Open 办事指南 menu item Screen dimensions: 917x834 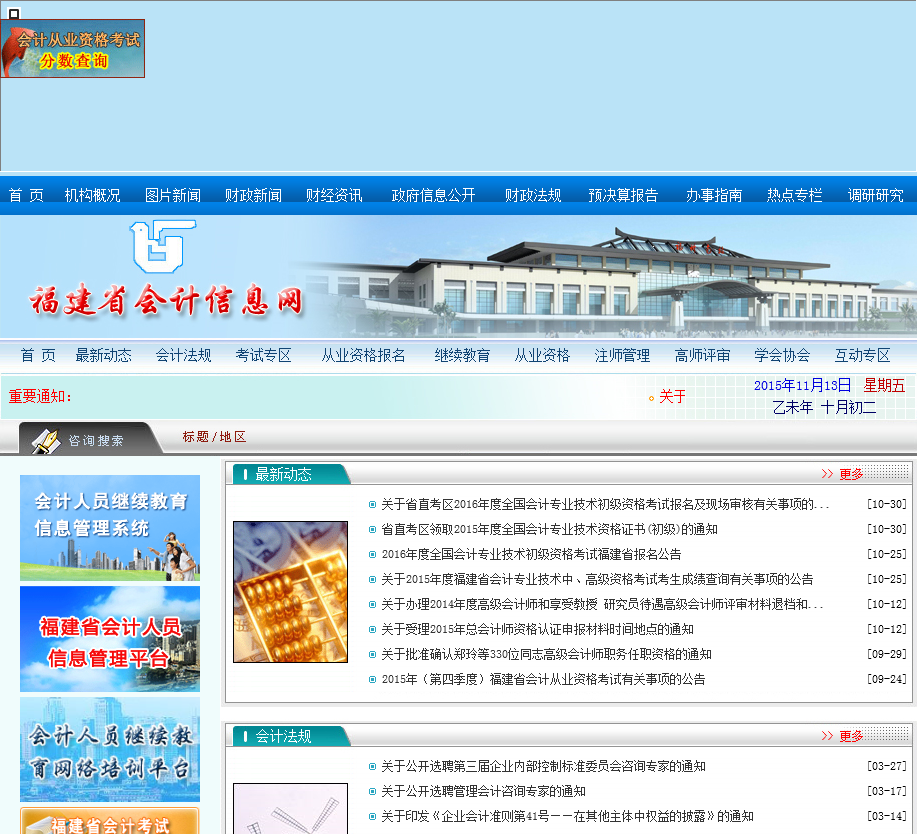714,195
